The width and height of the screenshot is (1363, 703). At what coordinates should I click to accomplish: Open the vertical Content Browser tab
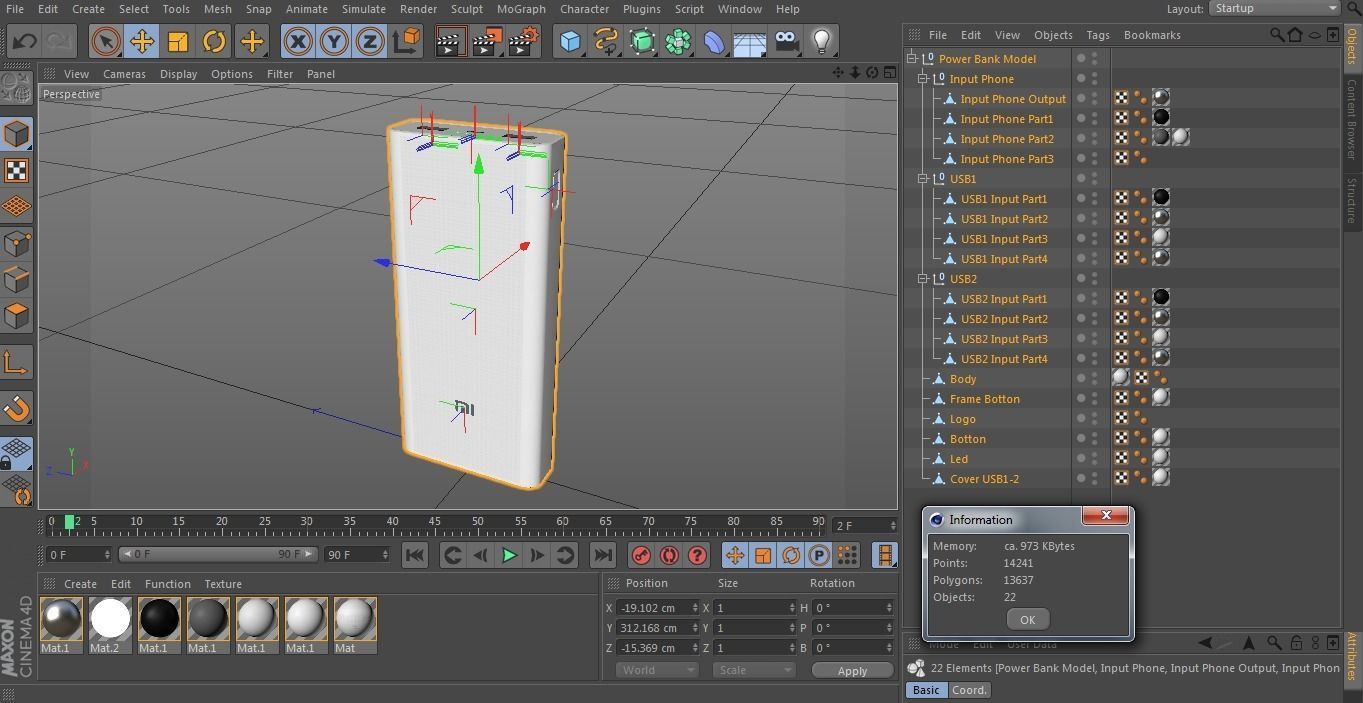tap(1351, 119)
